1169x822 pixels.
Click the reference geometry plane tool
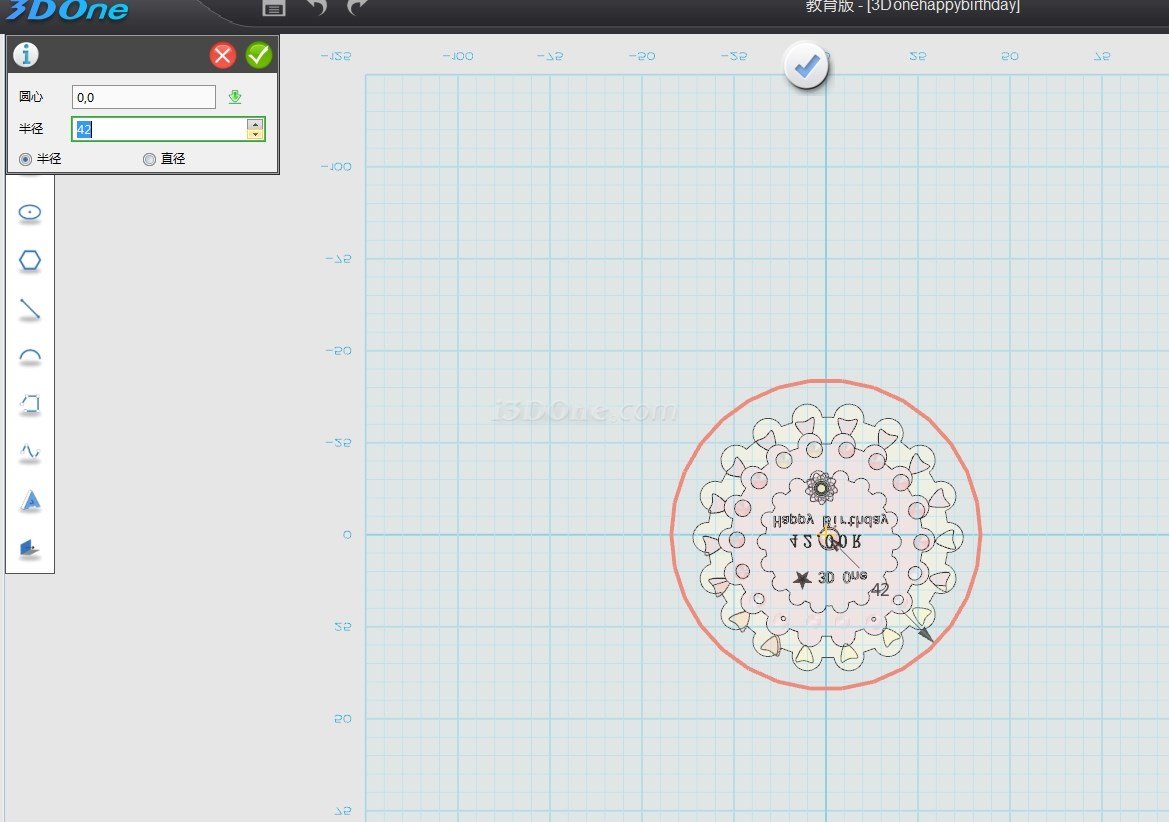pos(30,548)
